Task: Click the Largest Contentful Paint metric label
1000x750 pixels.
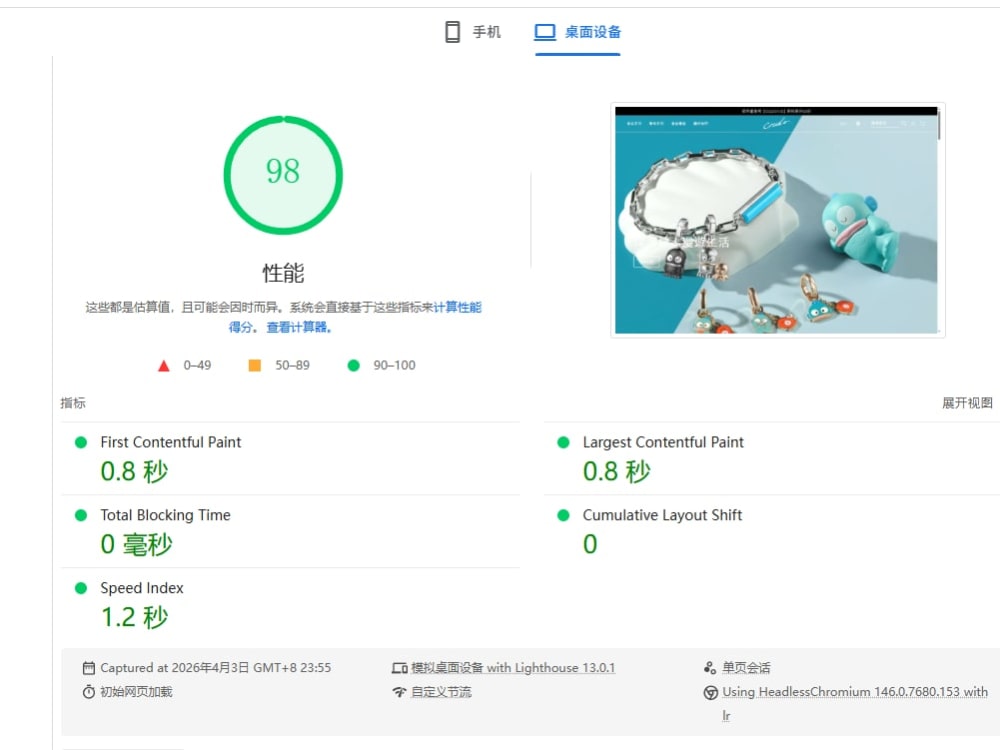Action: point(663,442)
